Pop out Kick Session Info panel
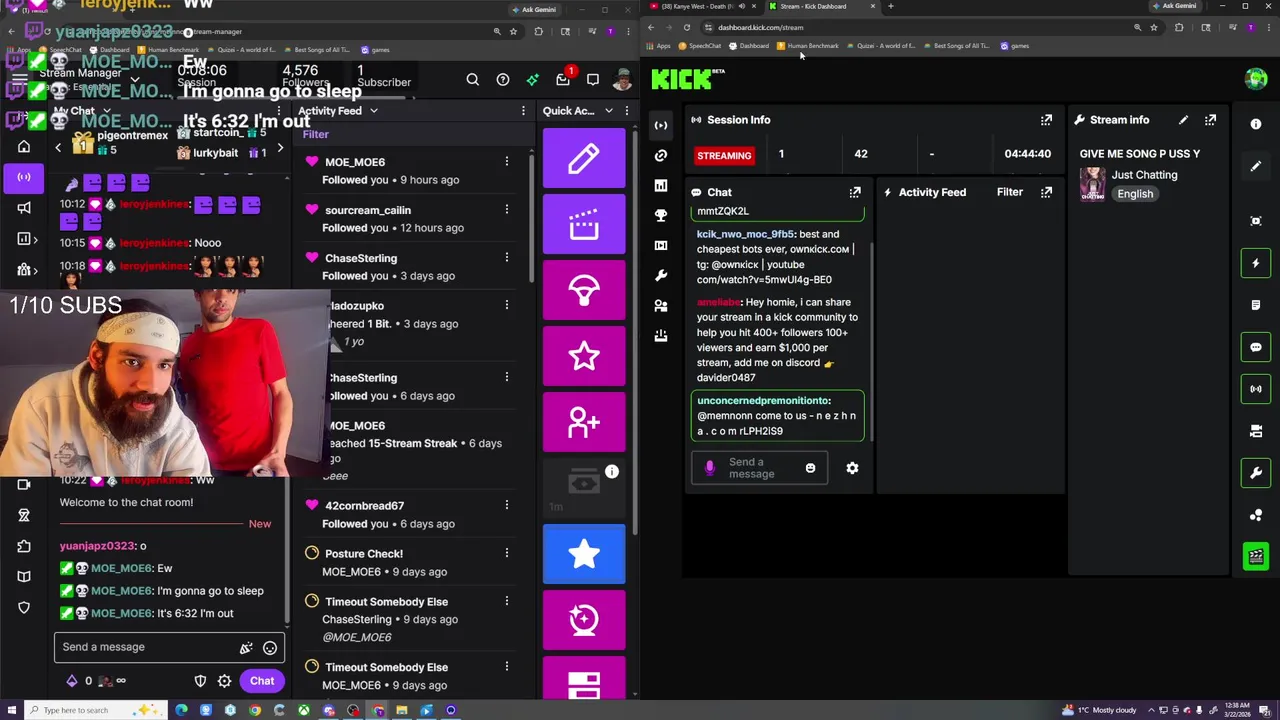The width and height of the screenshot is (1280, 720). click(1046, 120)
